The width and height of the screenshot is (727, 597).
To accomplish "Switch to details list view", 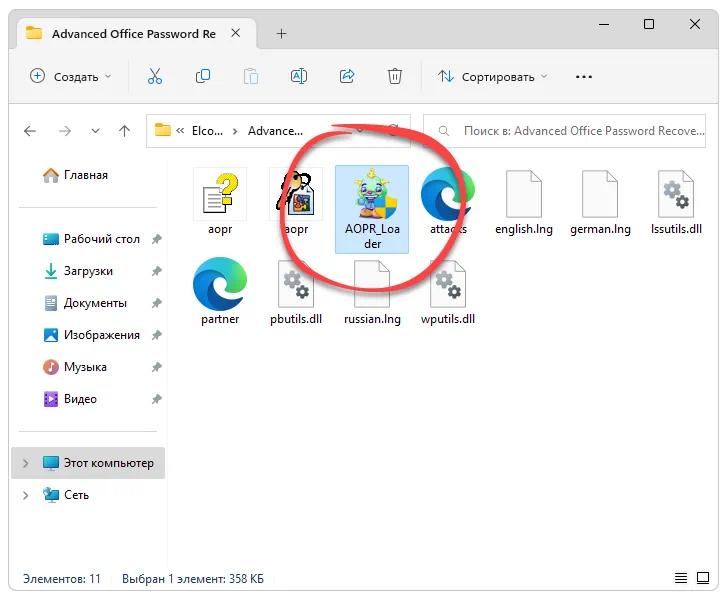I will coord(681,578).
